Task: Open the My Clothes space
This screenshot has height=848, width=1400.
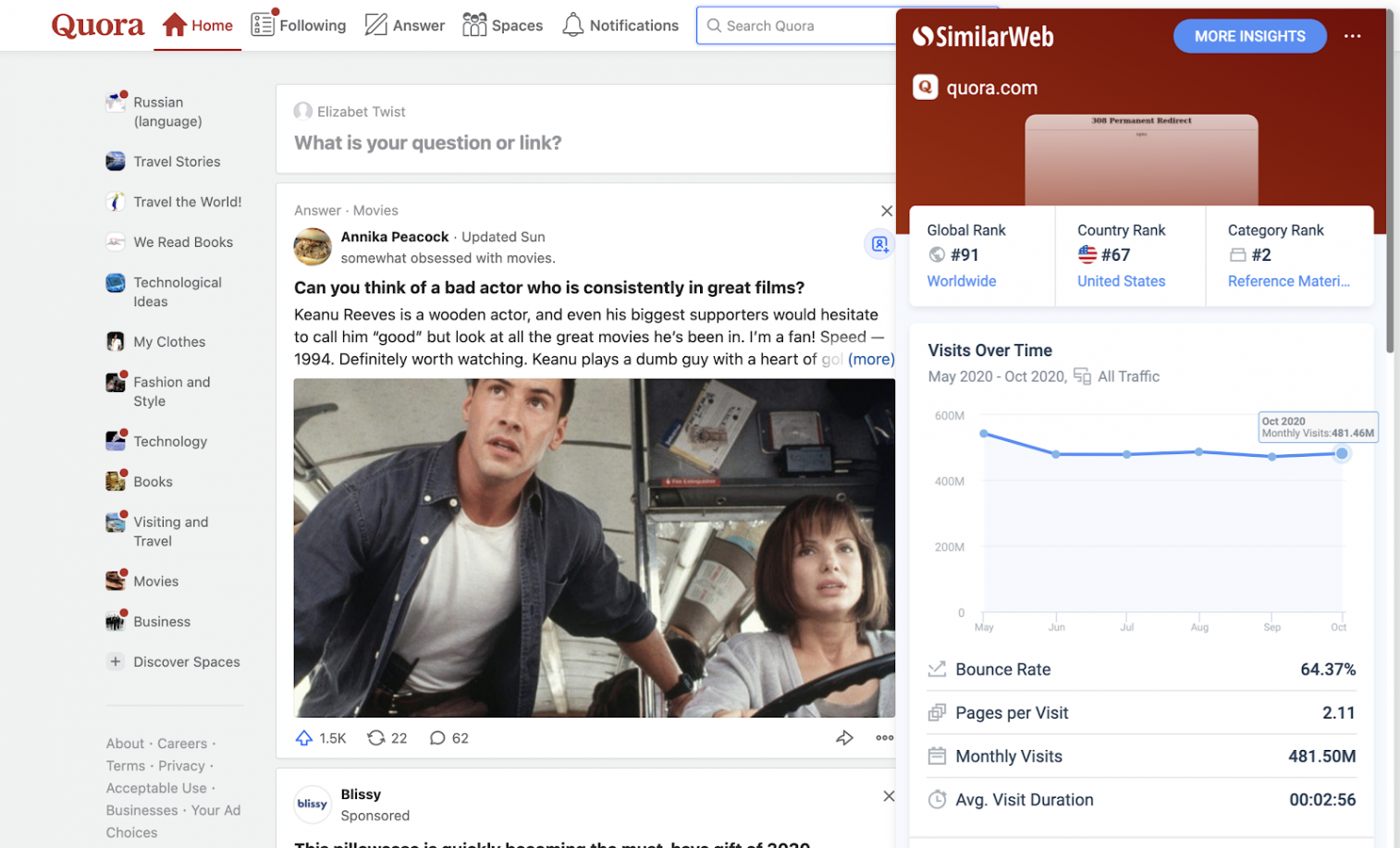Action: (x=155, y=341)
